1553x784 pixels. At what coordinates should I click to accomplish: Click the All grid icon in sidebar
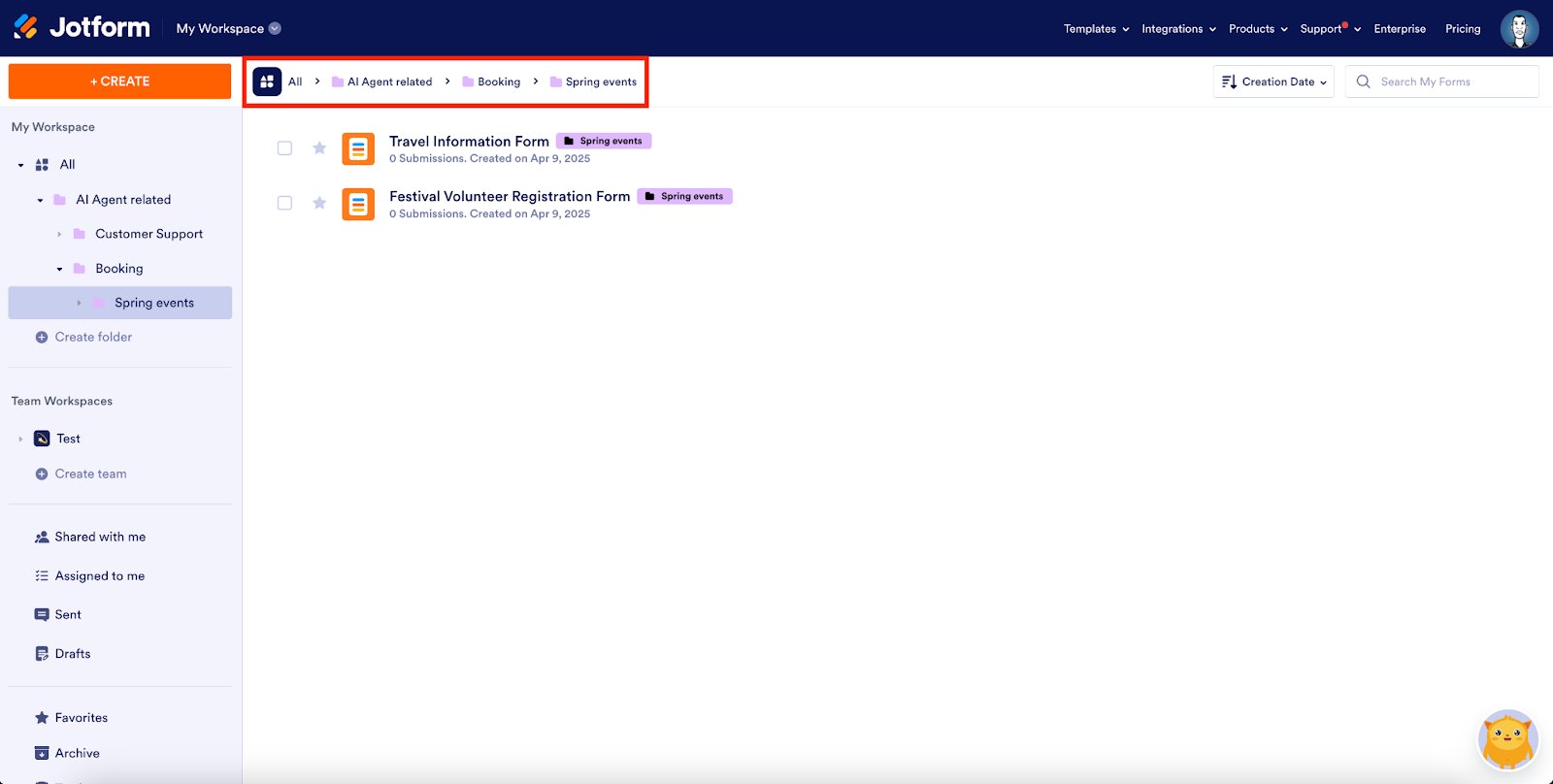tap(42, 165)
